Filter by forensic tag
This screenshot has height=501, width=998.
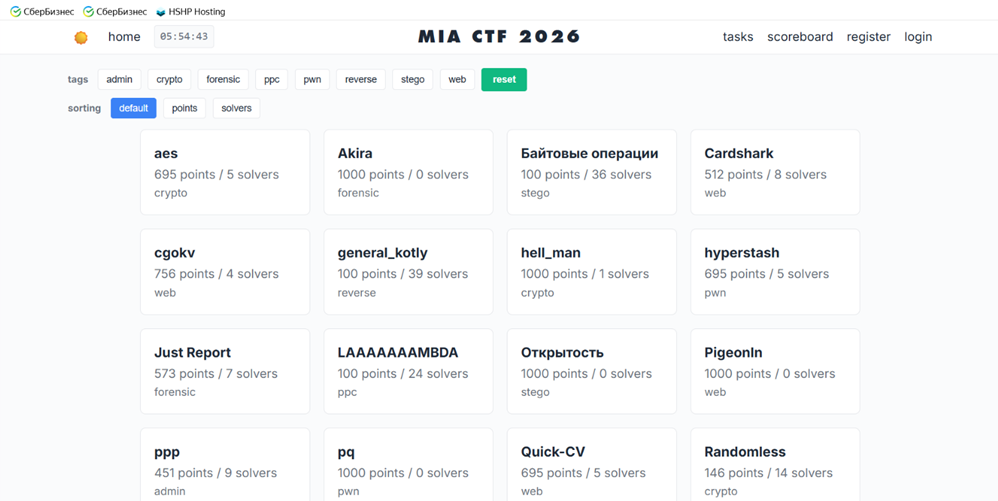pos(223,80)
